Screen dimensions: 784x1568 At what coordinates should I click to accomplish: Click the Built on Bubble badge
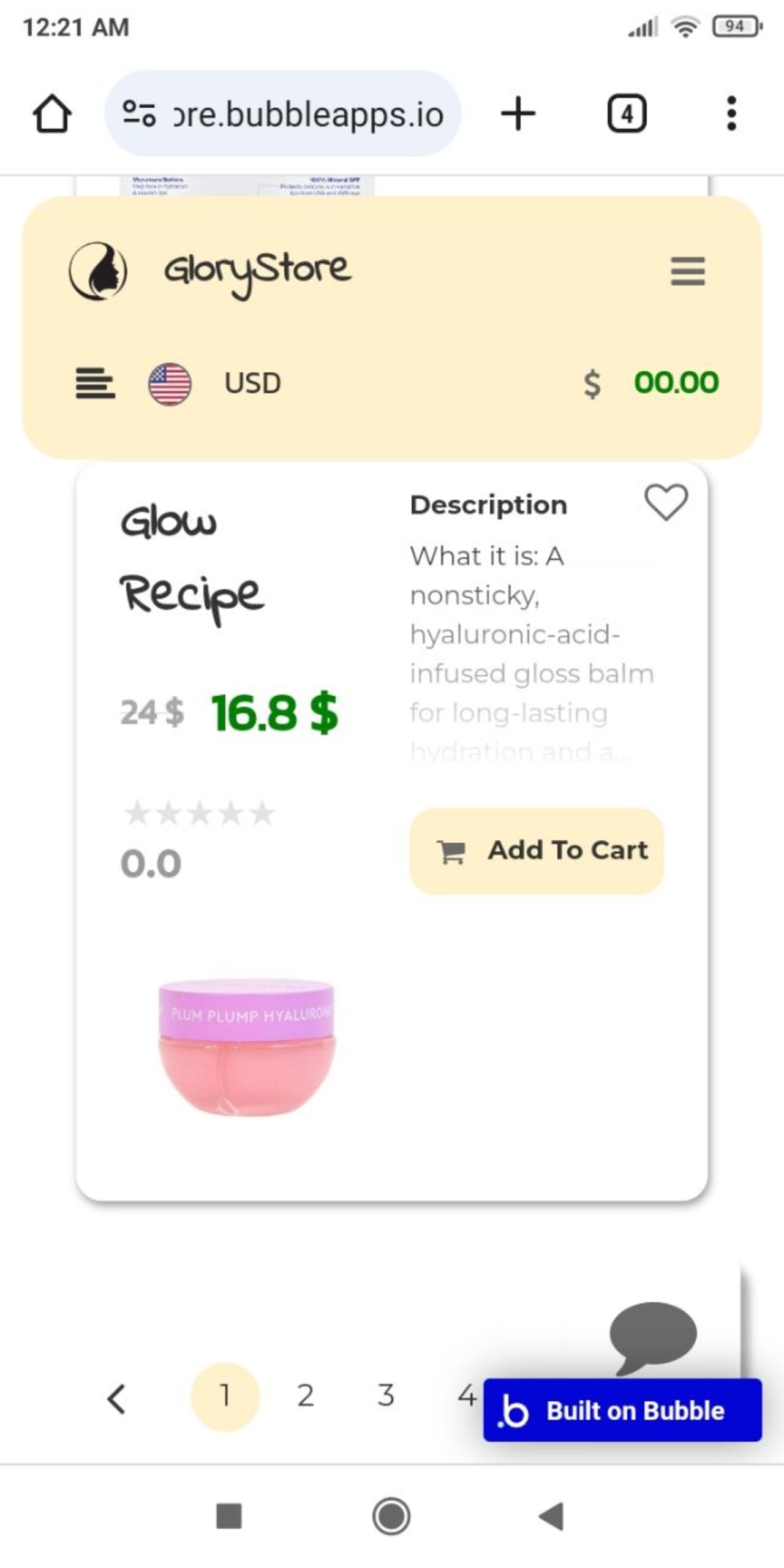tap(622, 1410)
